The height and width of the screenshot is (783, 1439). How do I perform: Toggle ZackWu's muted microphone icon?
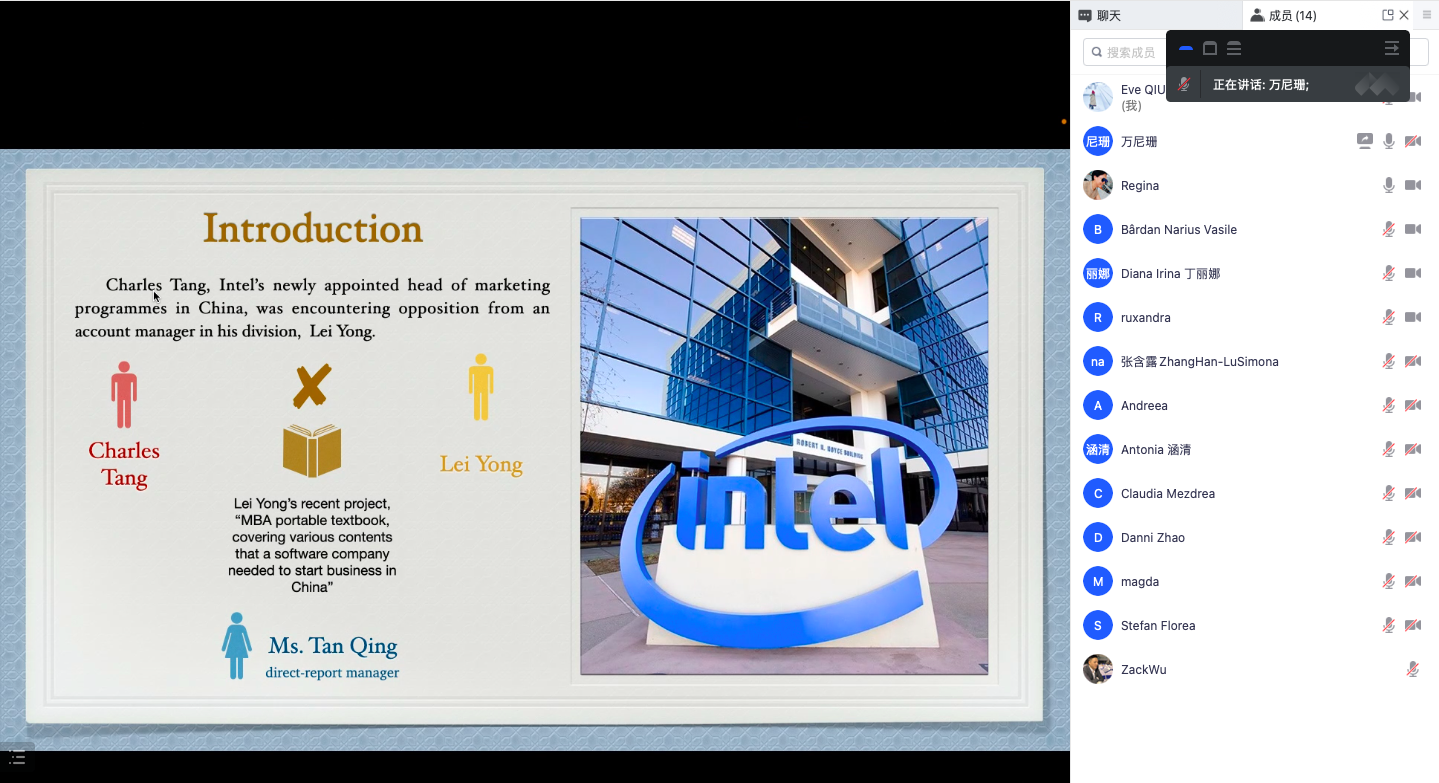[1412, 669]
